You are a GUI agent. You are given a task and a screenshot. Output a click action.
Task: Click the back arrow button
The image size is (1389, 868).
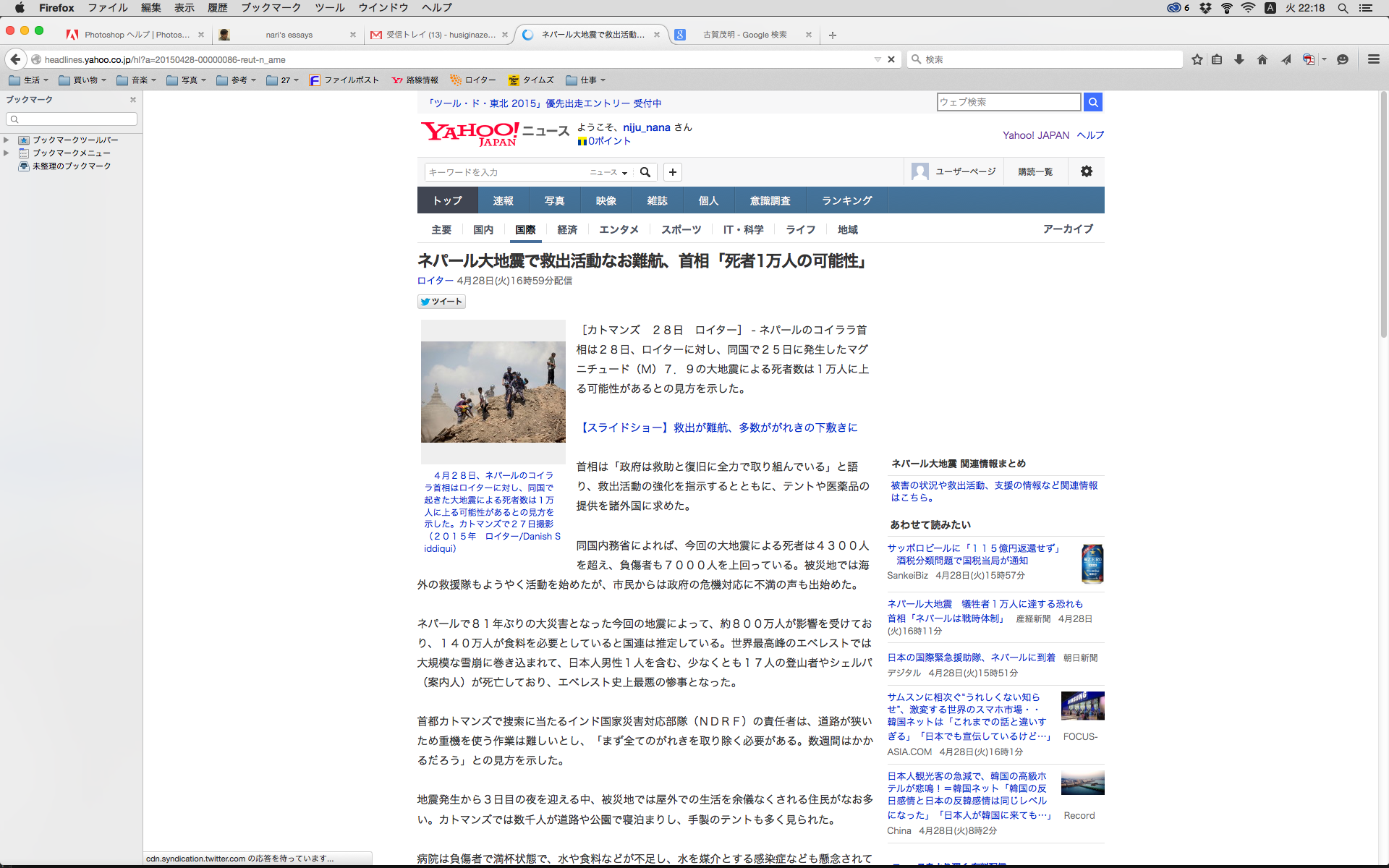click(x=15, y=59)
